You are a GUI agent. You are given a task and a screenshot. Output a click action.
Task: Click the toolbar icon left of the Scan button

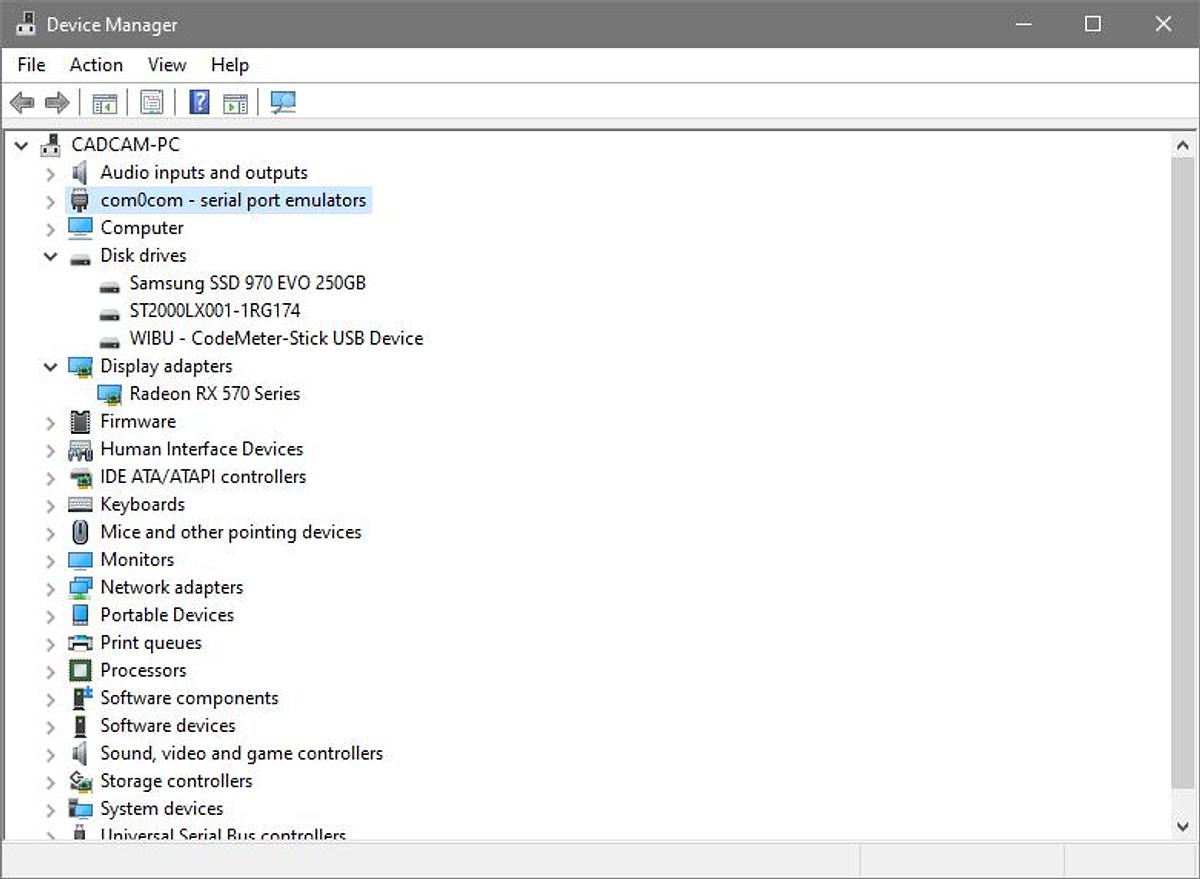[x=235, y=102]
